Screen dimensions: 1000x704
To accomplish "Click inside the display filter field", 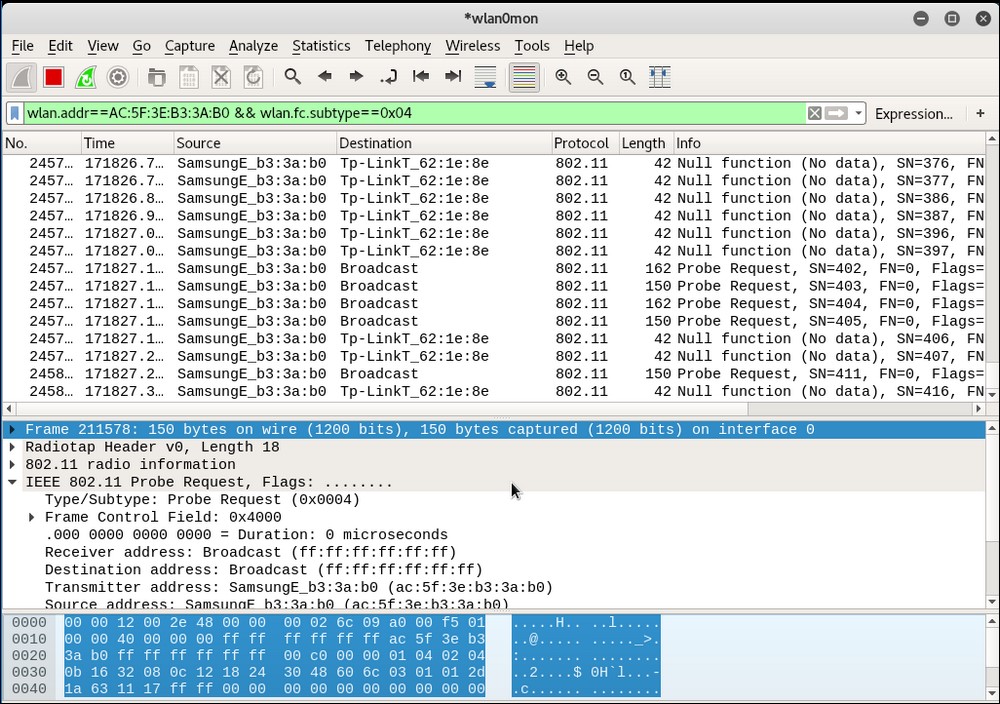I will coord(415,114).
